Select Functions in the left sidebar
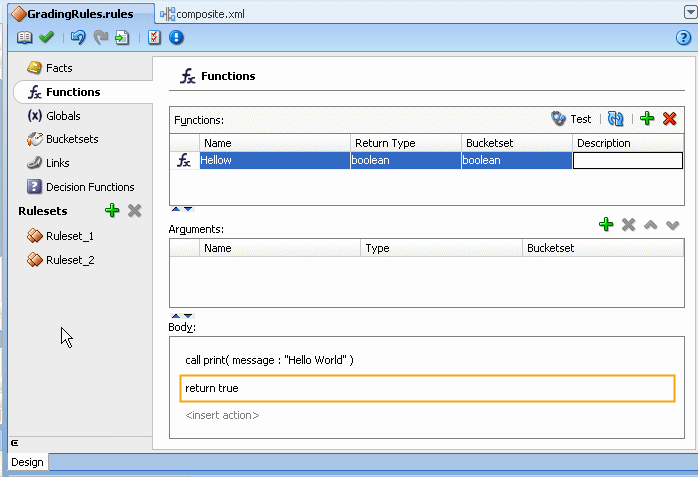Image resolution: width=698 pixels, height=477 pixels. click(83, 92)
